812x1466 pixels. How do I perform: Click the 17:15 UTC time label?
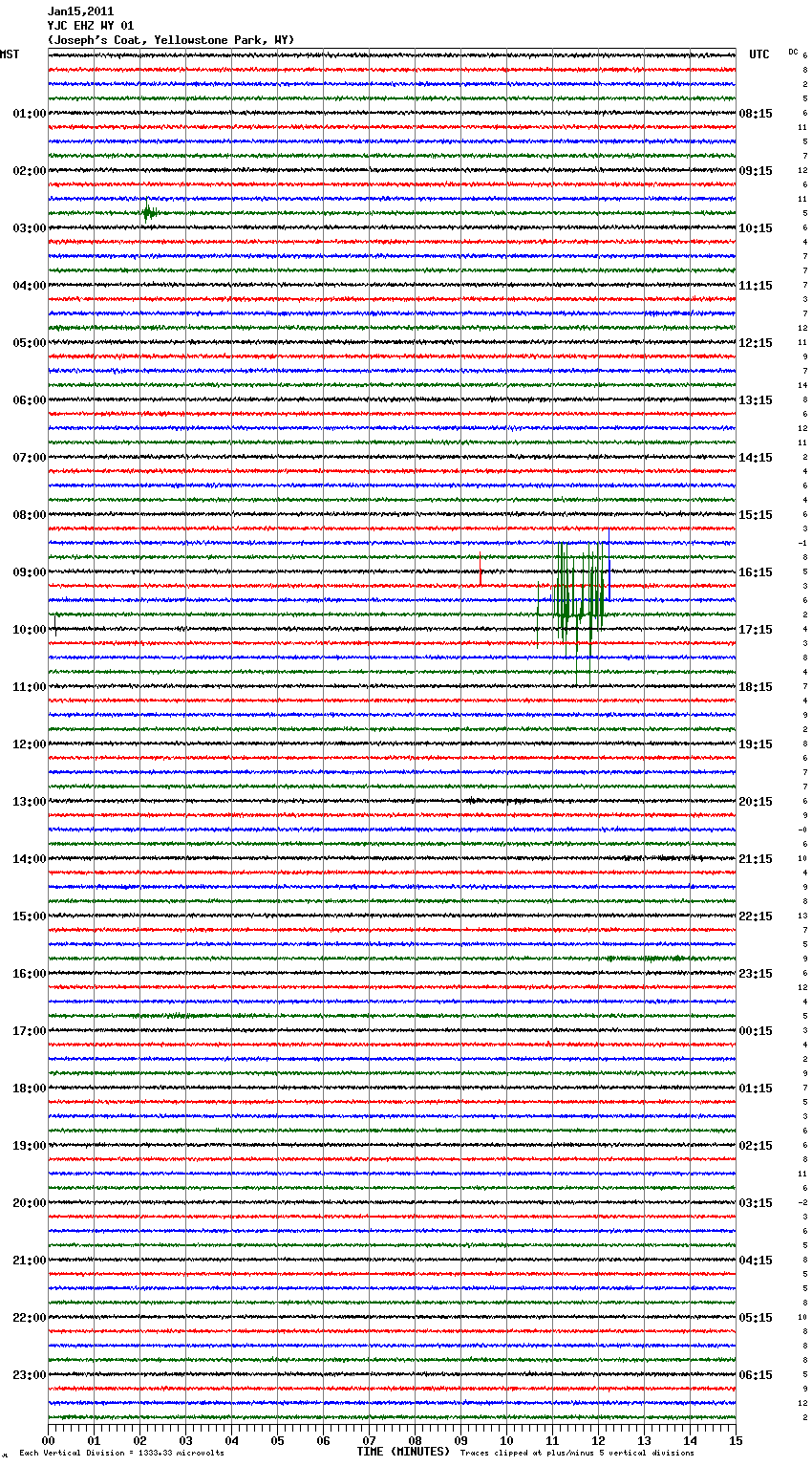coord(756,630)
